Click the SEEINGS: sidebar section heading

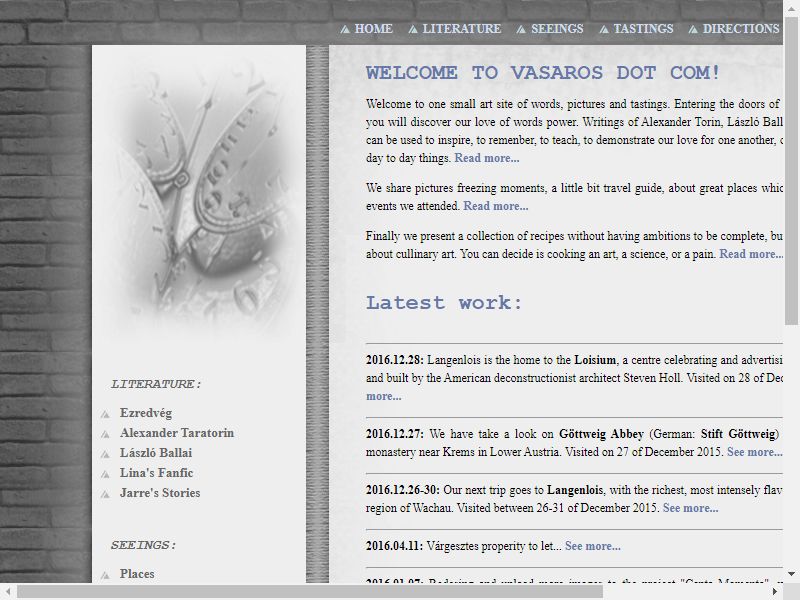pyautogui.click(x=143, y=545)
